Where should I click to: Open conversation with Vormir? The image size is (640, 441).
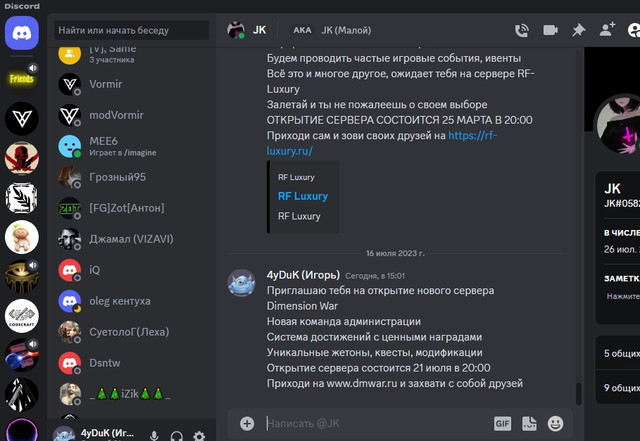click(x=131, y=84)
